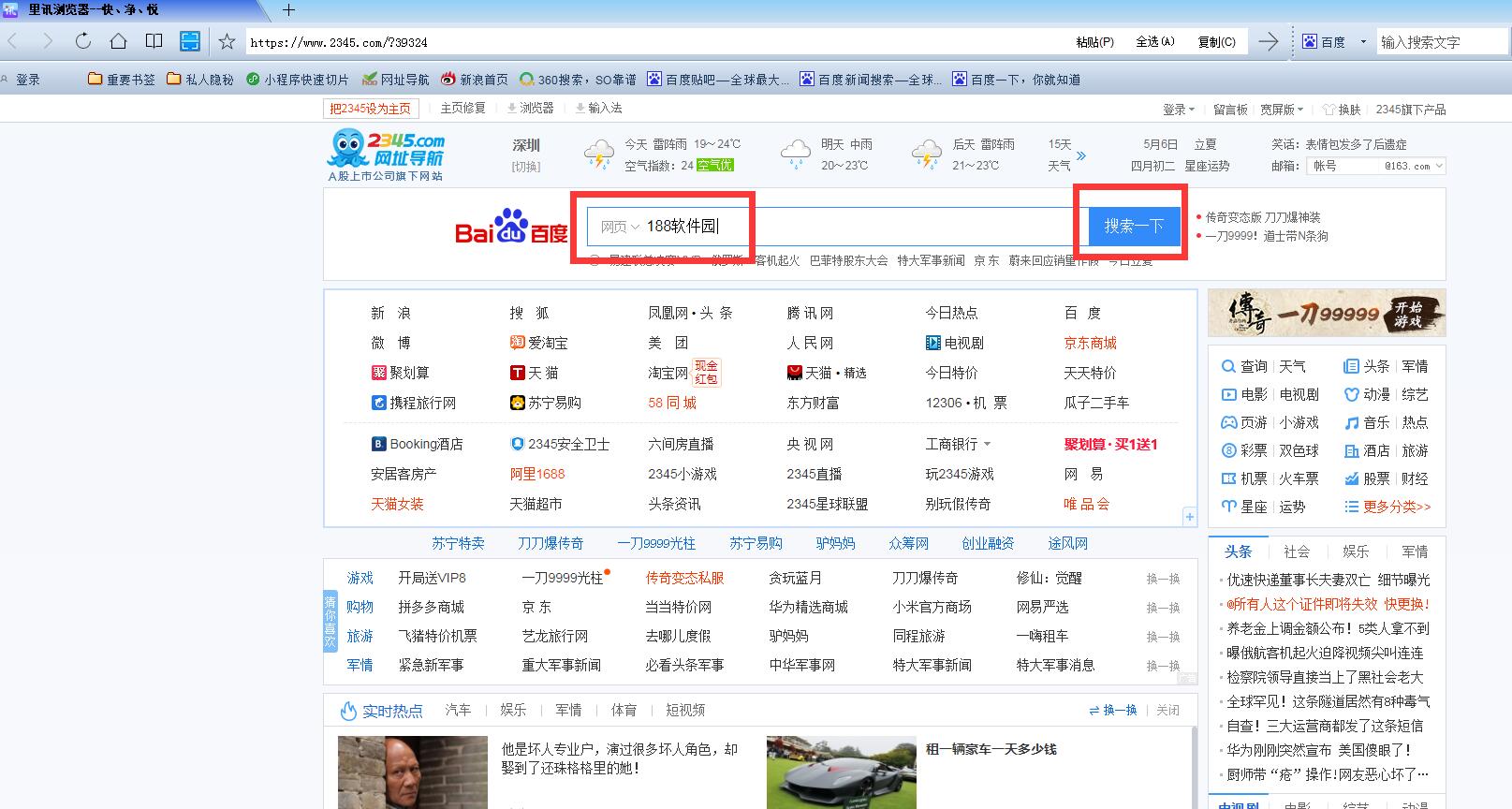
Task: Select the 汽车 tab in 实时热点
Action: coord(458,710)
